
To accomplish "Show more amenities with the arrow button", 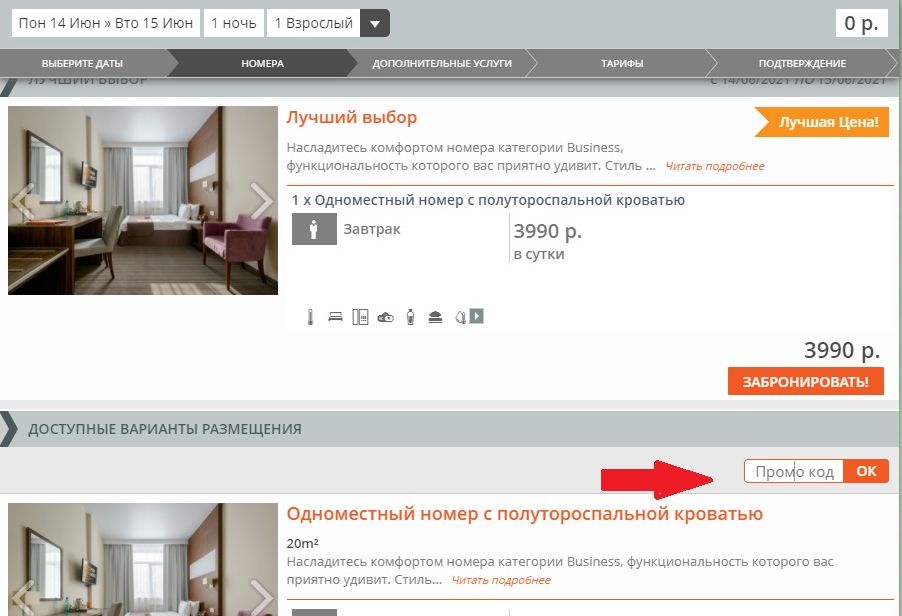I will coord(476,316).
